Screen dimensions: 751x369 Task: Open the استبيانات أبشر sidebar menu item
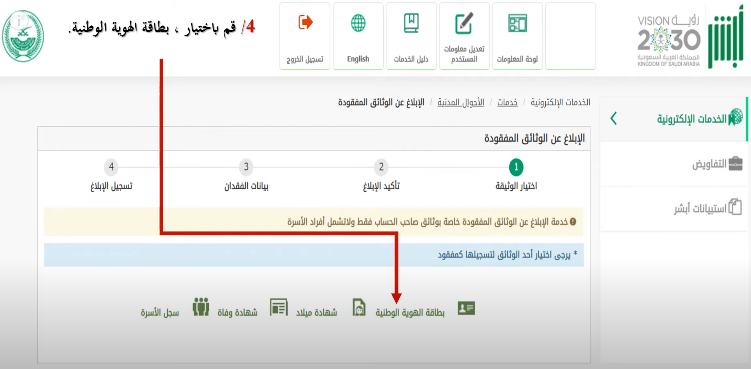pos(673,208)
